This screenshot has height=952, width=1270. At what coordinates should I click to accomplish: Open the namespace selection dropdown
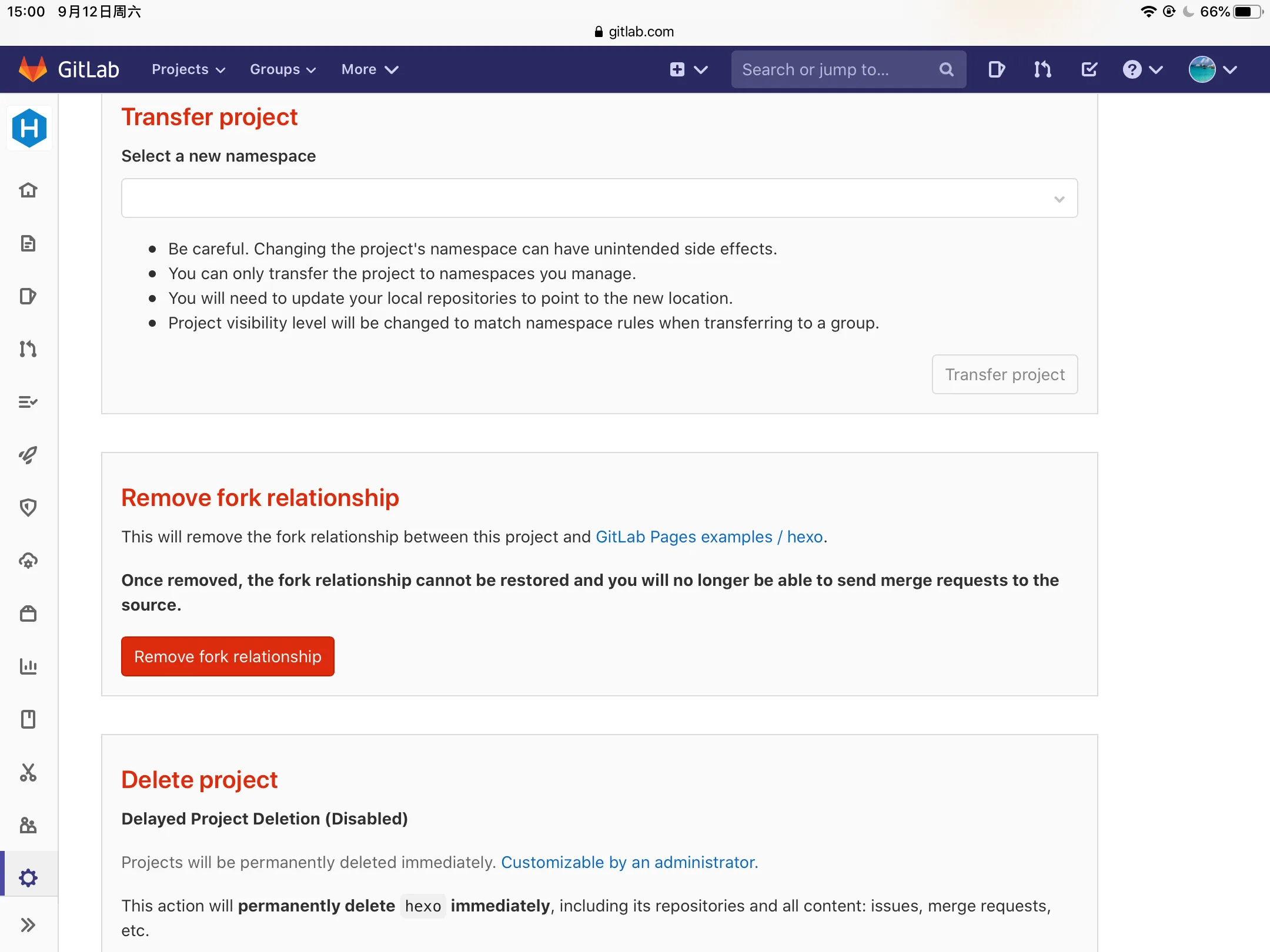point(599,199)
